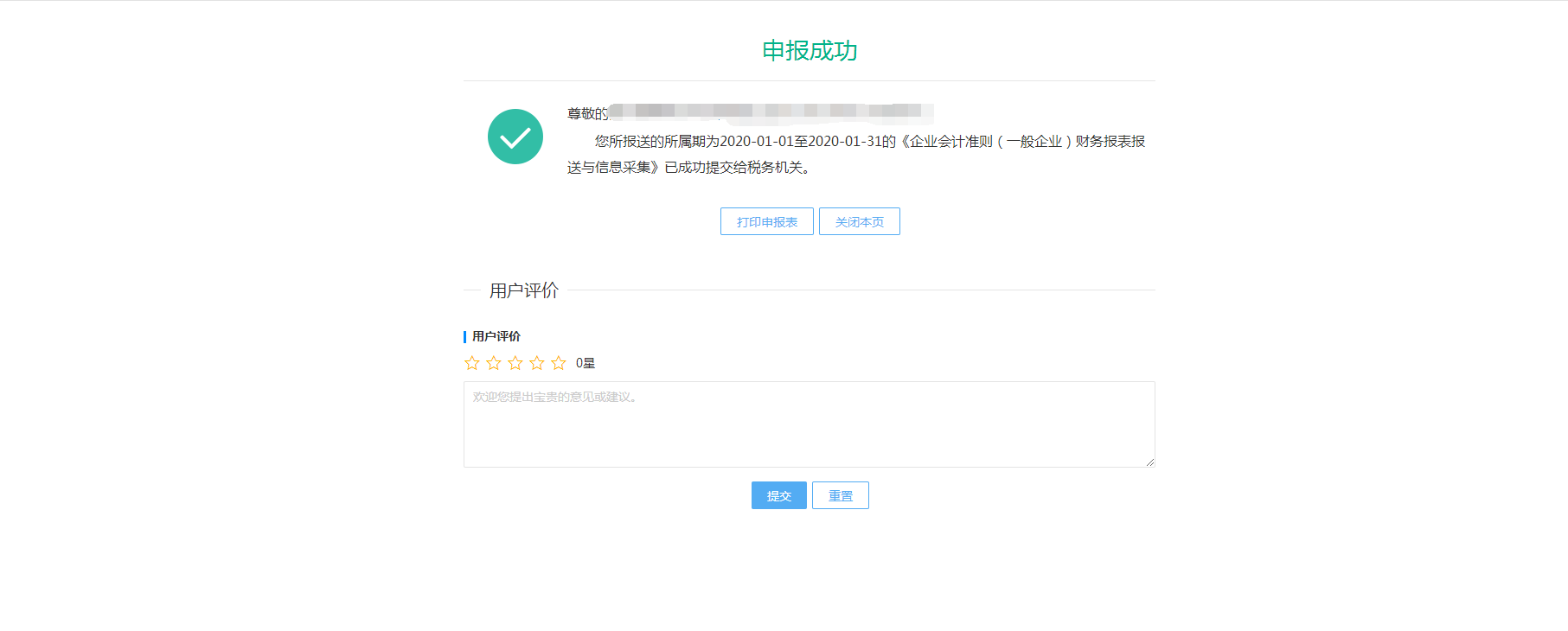This screenshot has height=631, width=1568.
Task: Click the textarea resize handle corner
Action: pyautogui.click(x=1149, y=462)
